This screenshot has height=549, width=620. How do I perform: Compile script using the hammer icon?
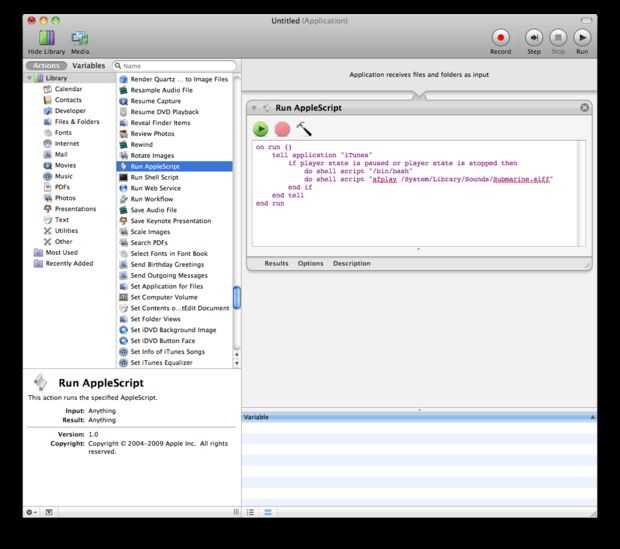[x=304, y=129]
